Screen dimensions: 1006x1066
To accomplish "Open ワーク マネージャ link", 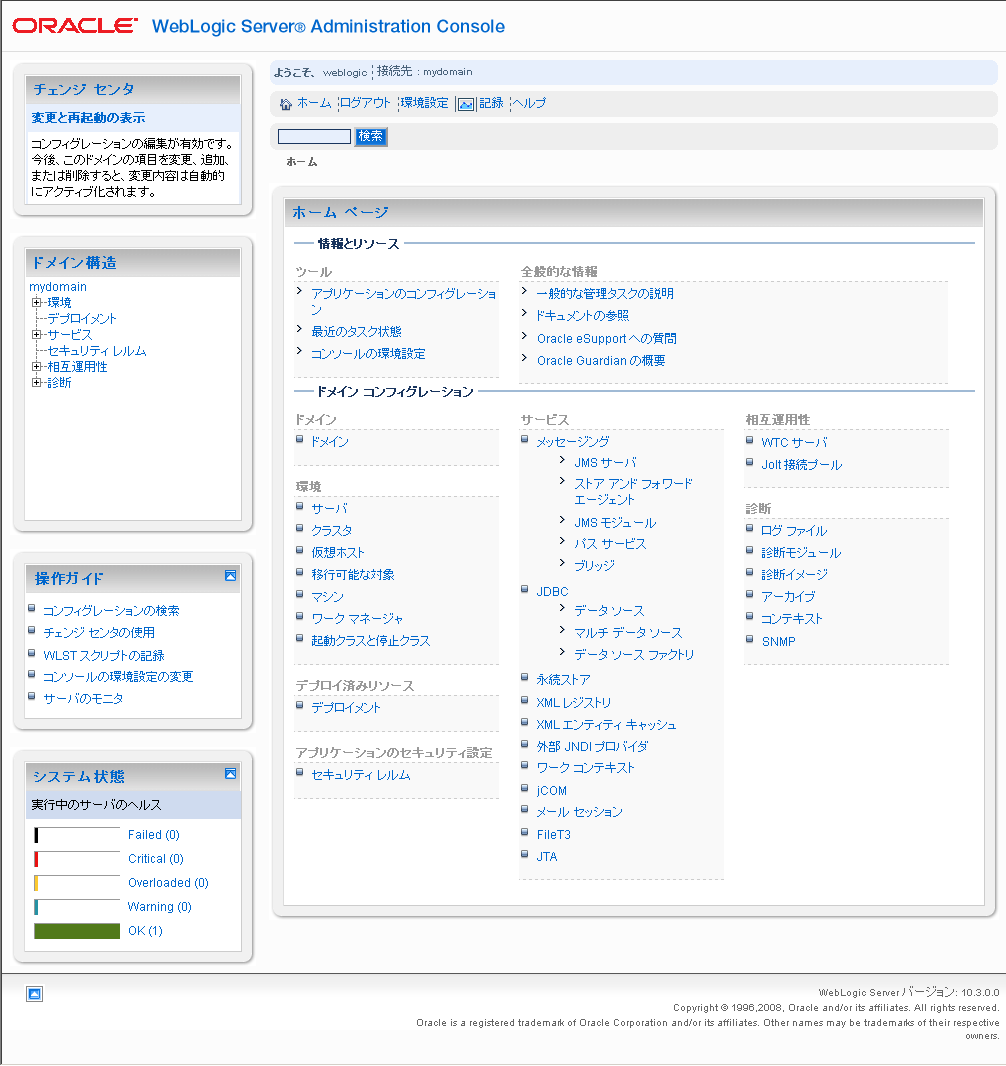I will click(x=357, y=619).
